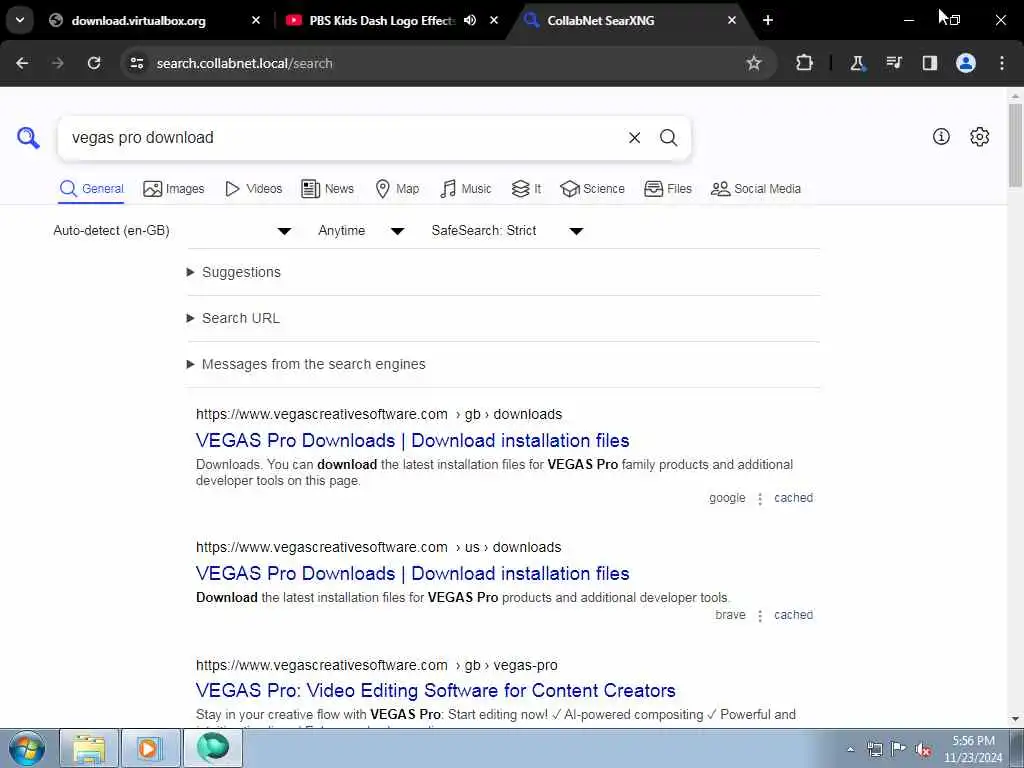1024x768 pixels.
Task: Open the Auto-detect (en-GB) language dropdown
Action: (172, 231)
